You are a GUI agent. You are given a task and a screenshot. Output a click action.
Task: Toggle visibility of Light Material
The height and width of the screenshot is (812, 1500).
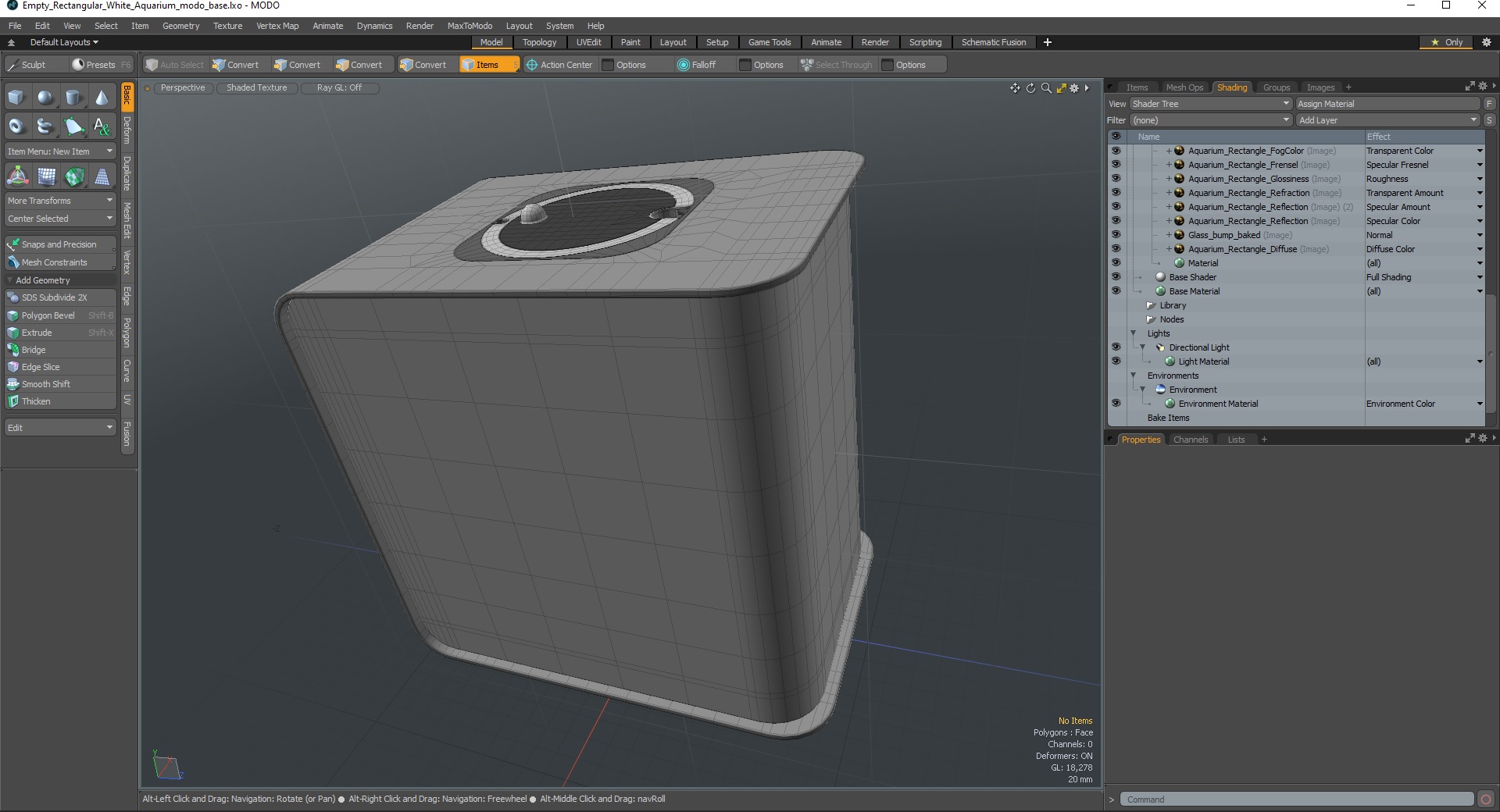tap(1116, 361)
